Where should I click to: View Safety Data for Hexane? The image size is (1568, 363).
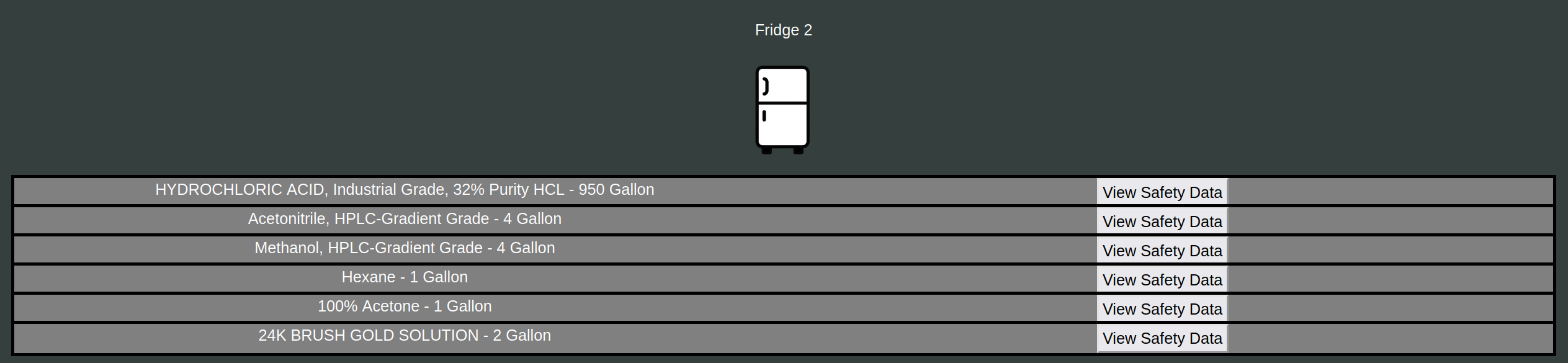[1162, 280]
